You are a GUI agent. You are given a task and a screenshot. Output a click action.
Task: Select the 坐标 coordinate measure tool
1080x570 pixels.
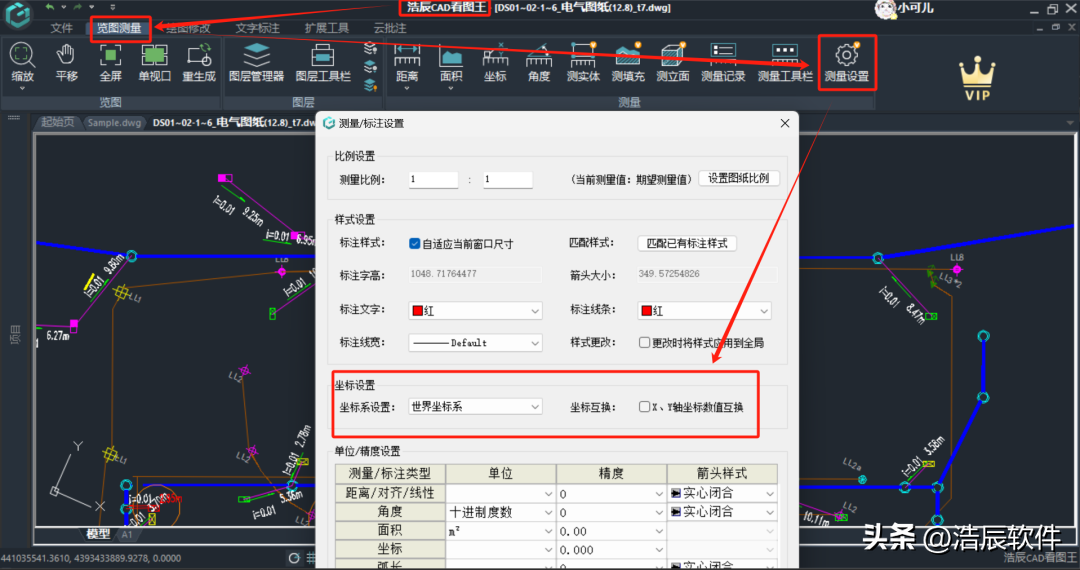(495, 62)
